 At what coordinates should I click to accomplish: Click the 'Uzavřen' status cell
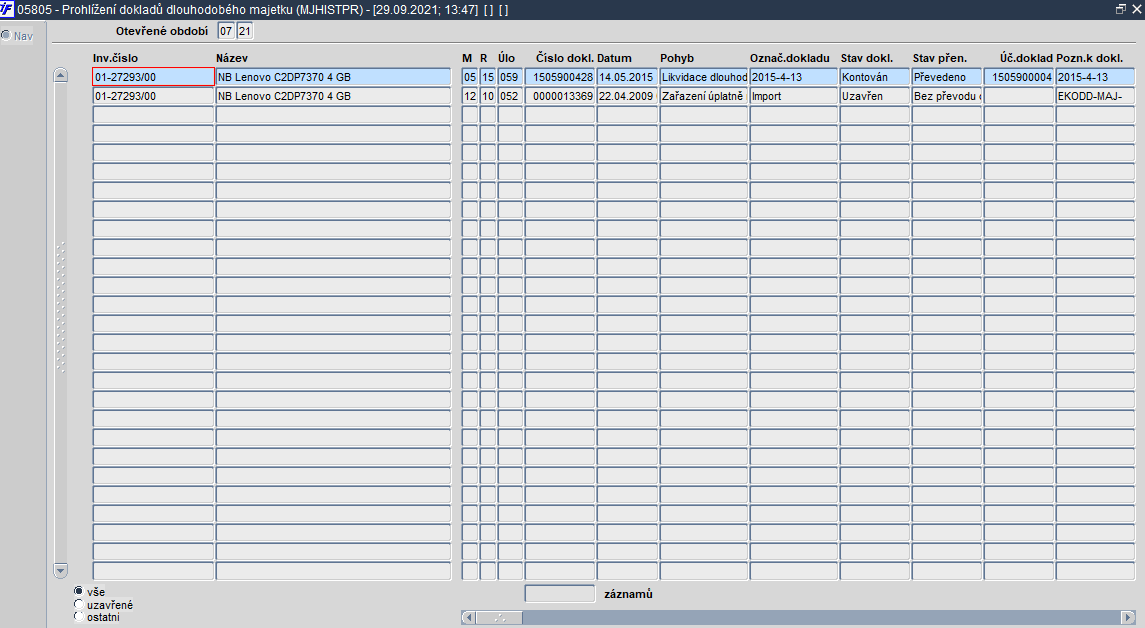875,96
